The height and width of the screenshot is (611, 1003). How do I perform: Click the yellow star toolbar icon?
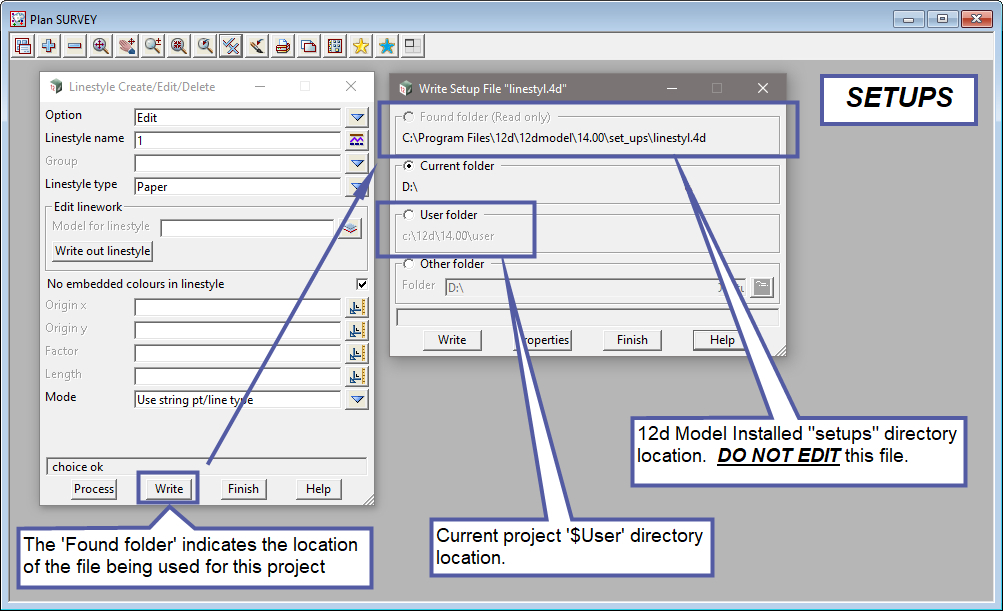point(361,46)
